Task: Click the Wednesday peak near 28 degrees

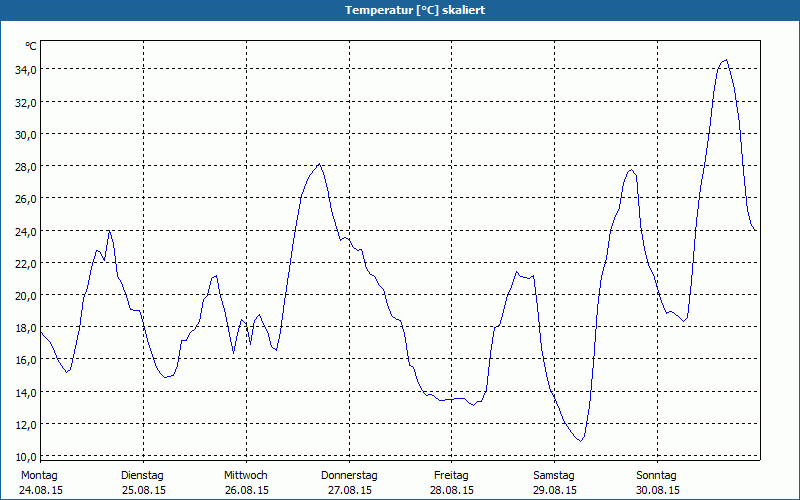Action: 319,164
